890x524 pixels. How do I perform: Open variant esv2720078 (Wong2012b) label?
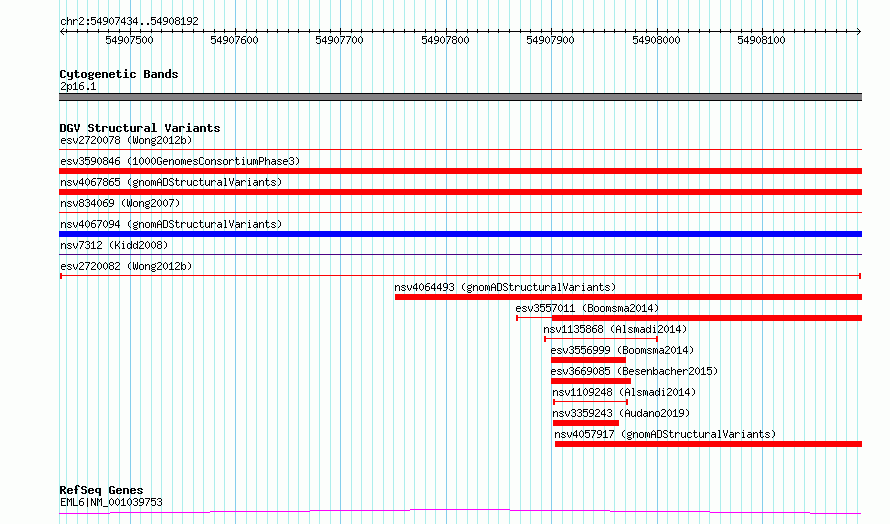point(126,140)
